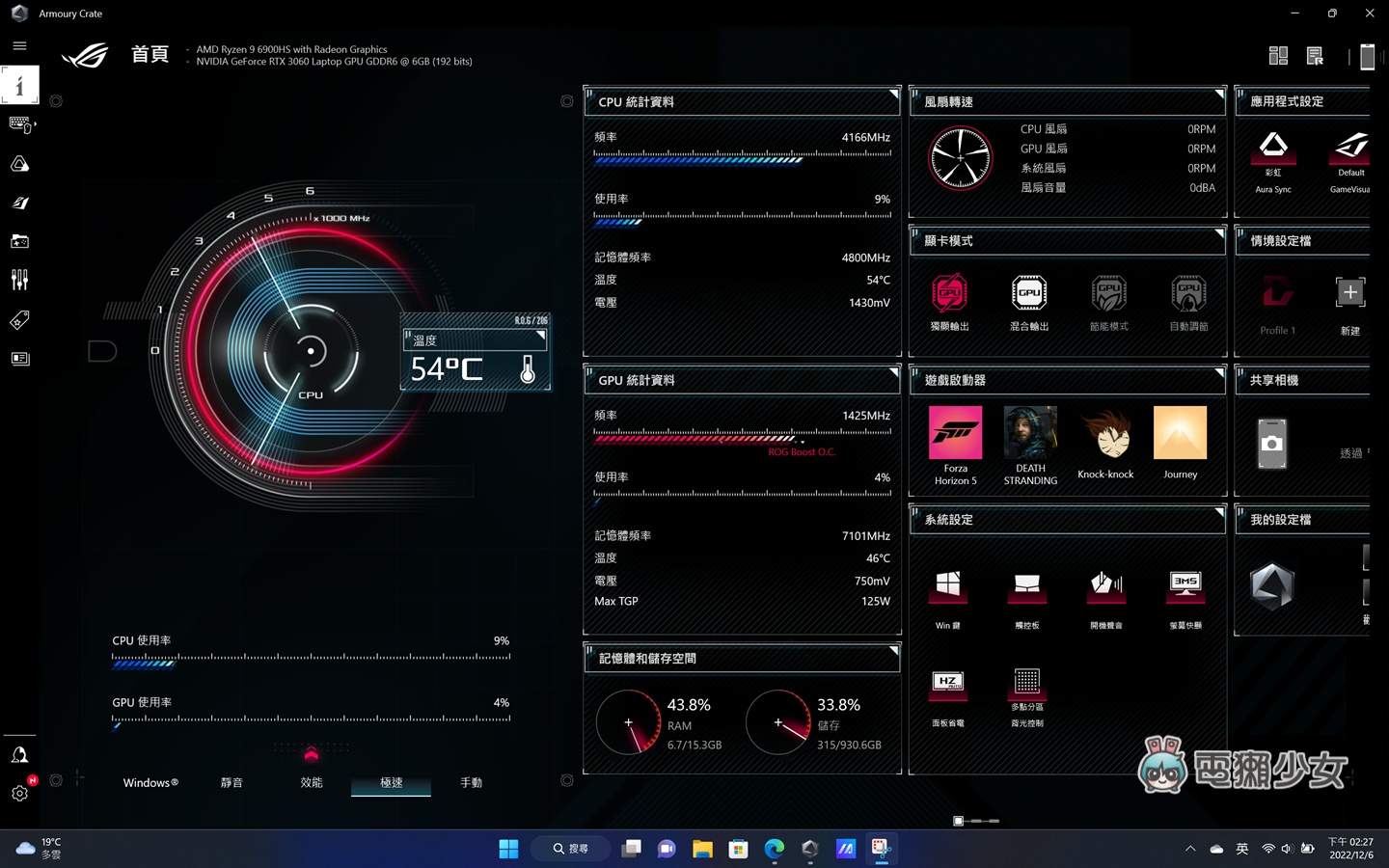Switch to the Windows® mode tab
Screen dimensions: 1389x868
150,782
